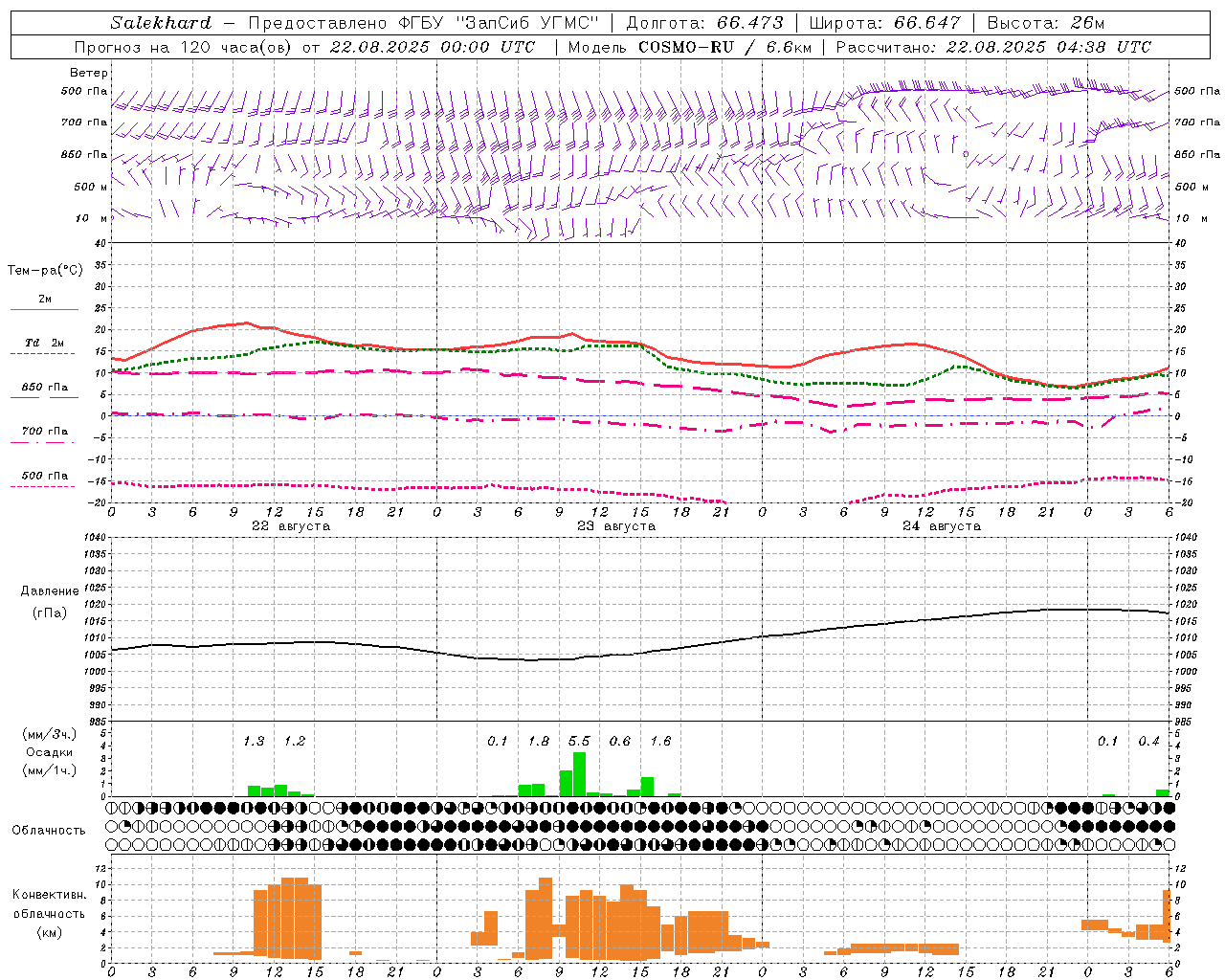Click the (мм/1ч.) precipitation unit label
This screenshot has width=1225, height=980.
pos(49,770)
